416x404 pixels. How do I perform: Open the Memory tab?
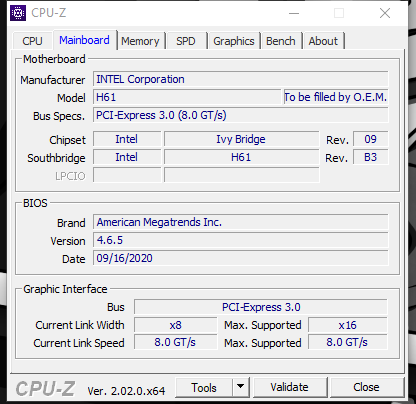tap(140, 41)
